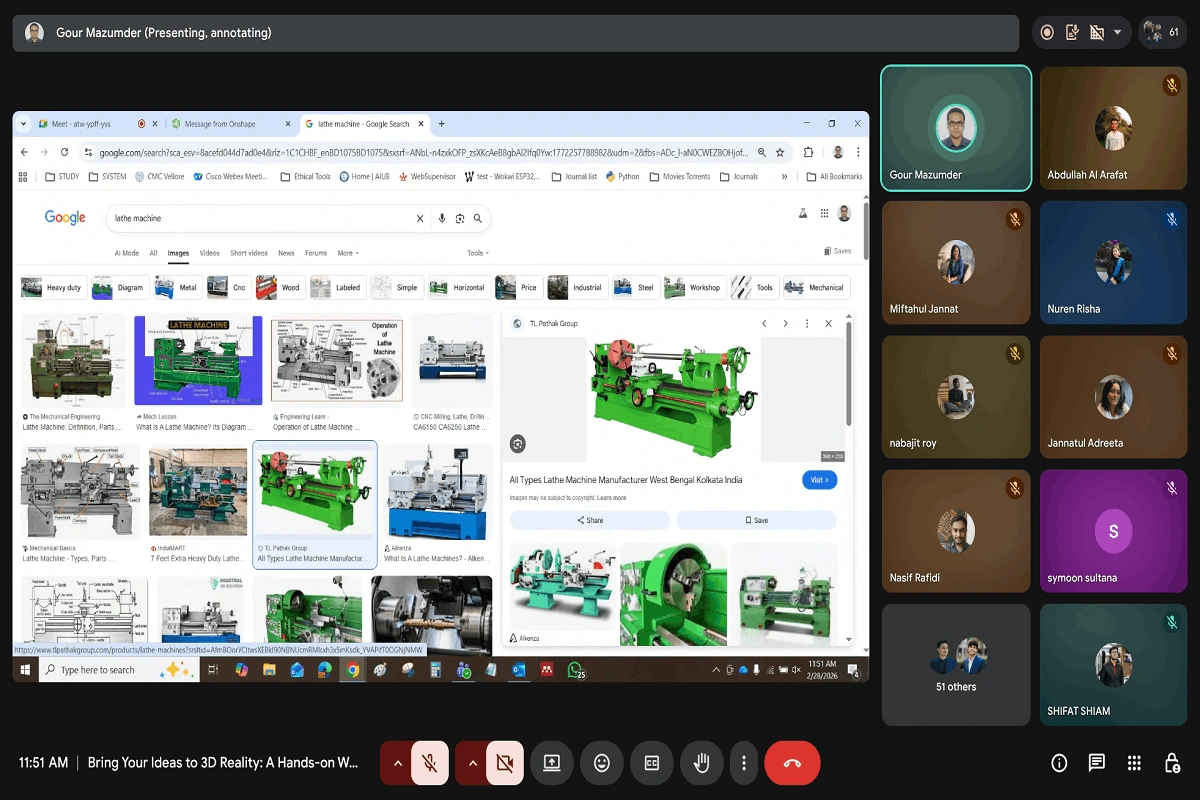Select the '51 others' participant tile

(x=956, y=664)
